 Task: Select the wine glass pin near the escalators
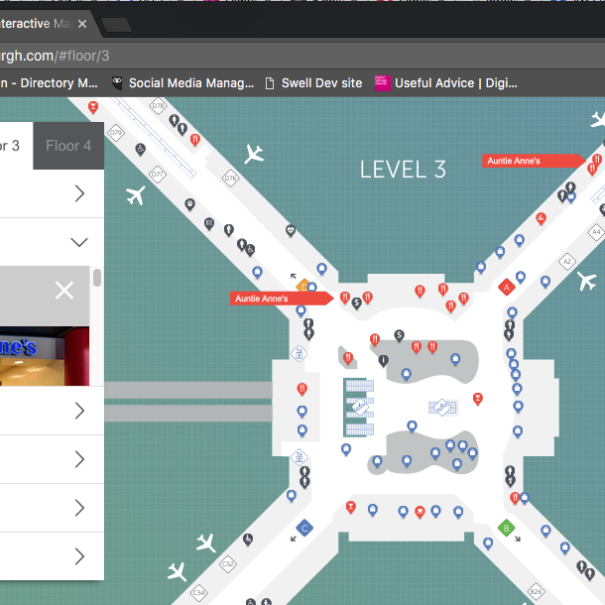pyautogui.click(x=346, y=358)
